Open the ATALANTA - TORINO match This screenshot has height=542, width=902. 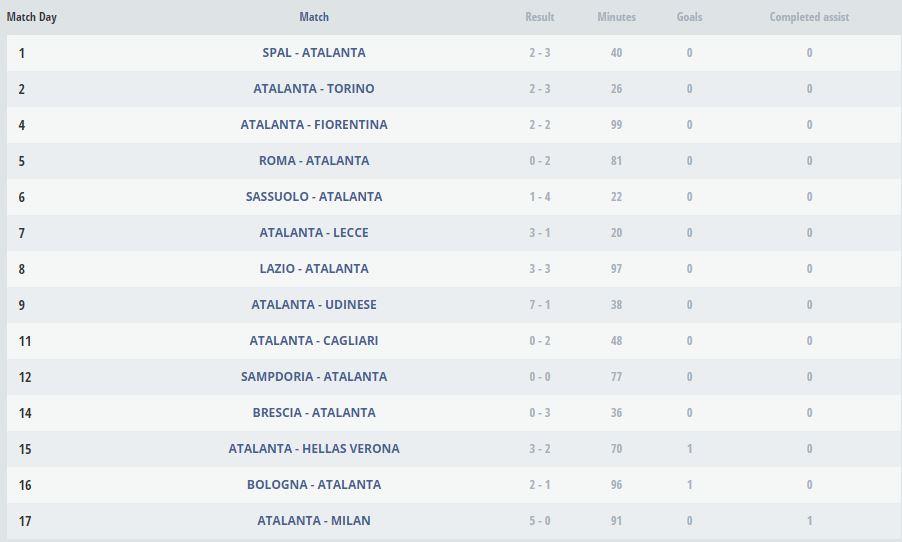(x=314, y=89)
